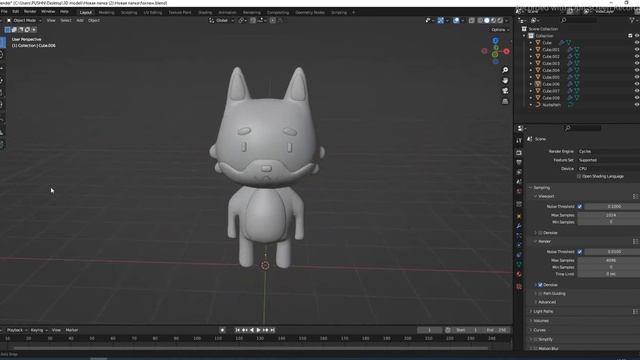Open the World properties tab icon
Screen dimensions: 640x360
pos(519,192)
